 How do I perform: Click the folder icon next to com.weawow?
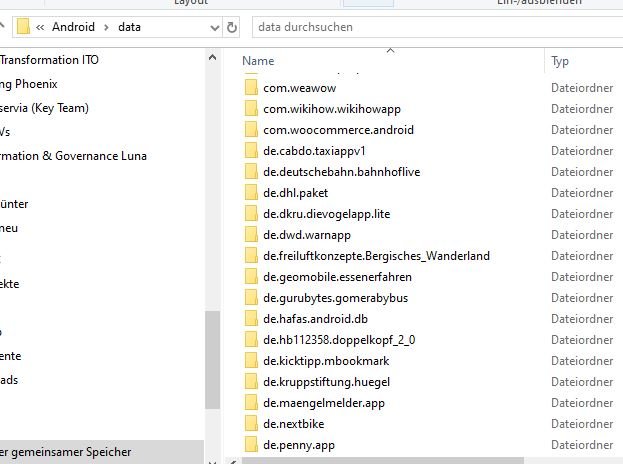(x=251, y=88)
